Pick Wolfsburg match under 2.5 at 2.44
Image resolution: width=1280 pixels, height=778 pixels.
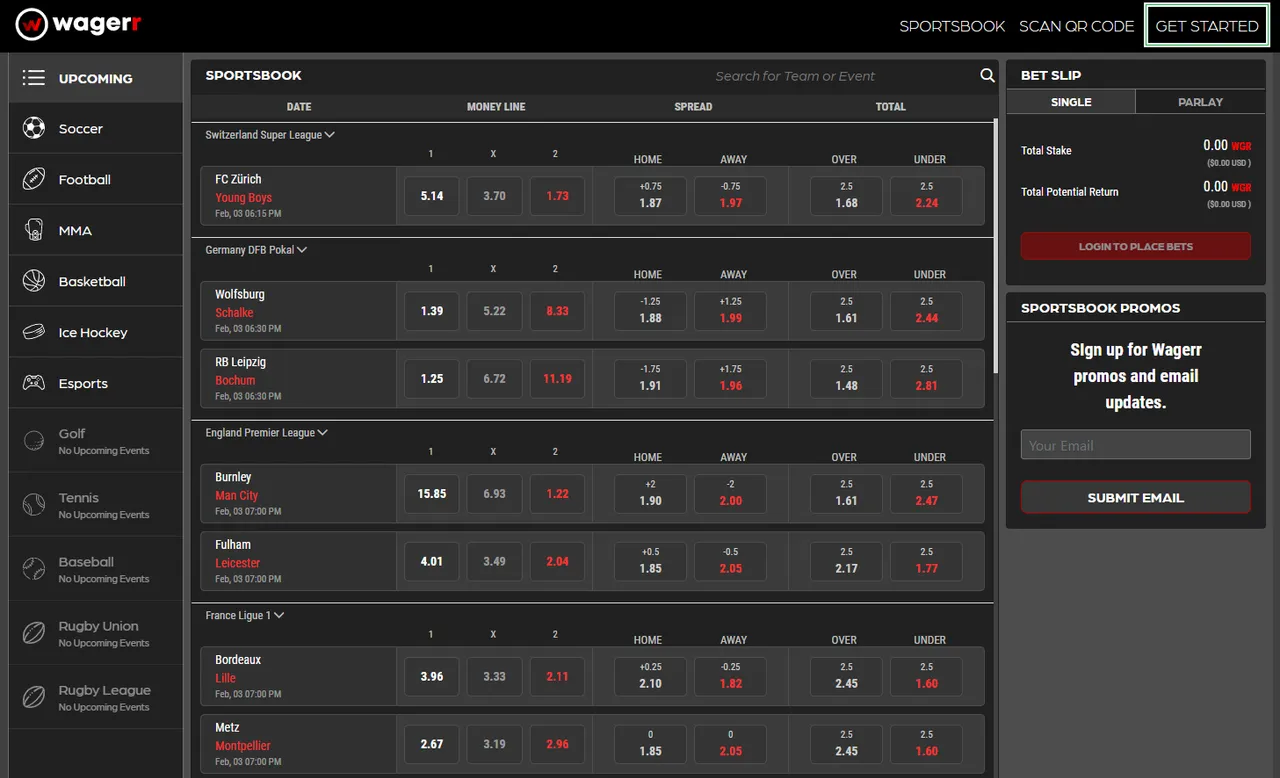927,310
